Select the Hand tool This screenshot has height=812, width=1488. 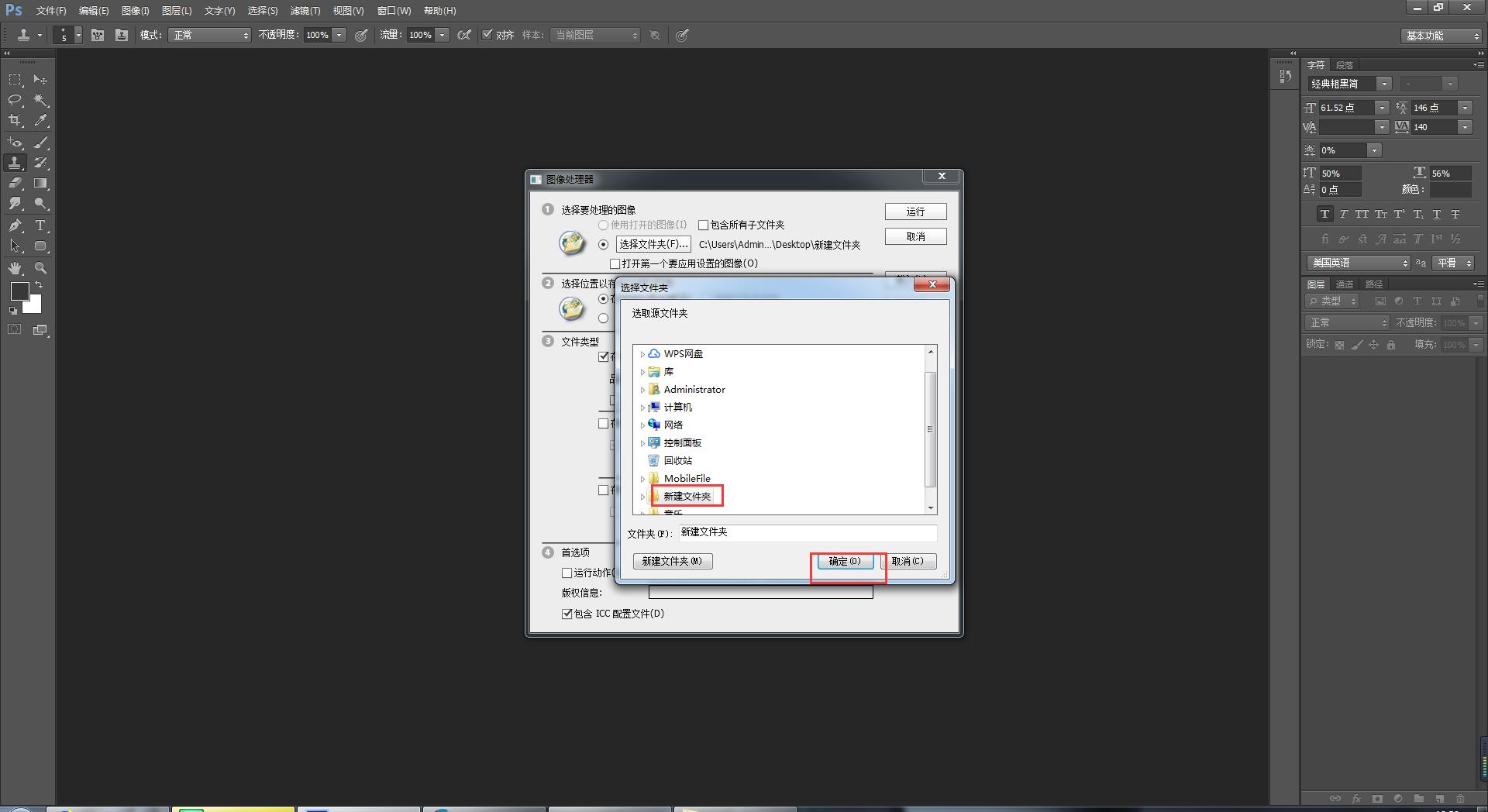tap(15, 268)
